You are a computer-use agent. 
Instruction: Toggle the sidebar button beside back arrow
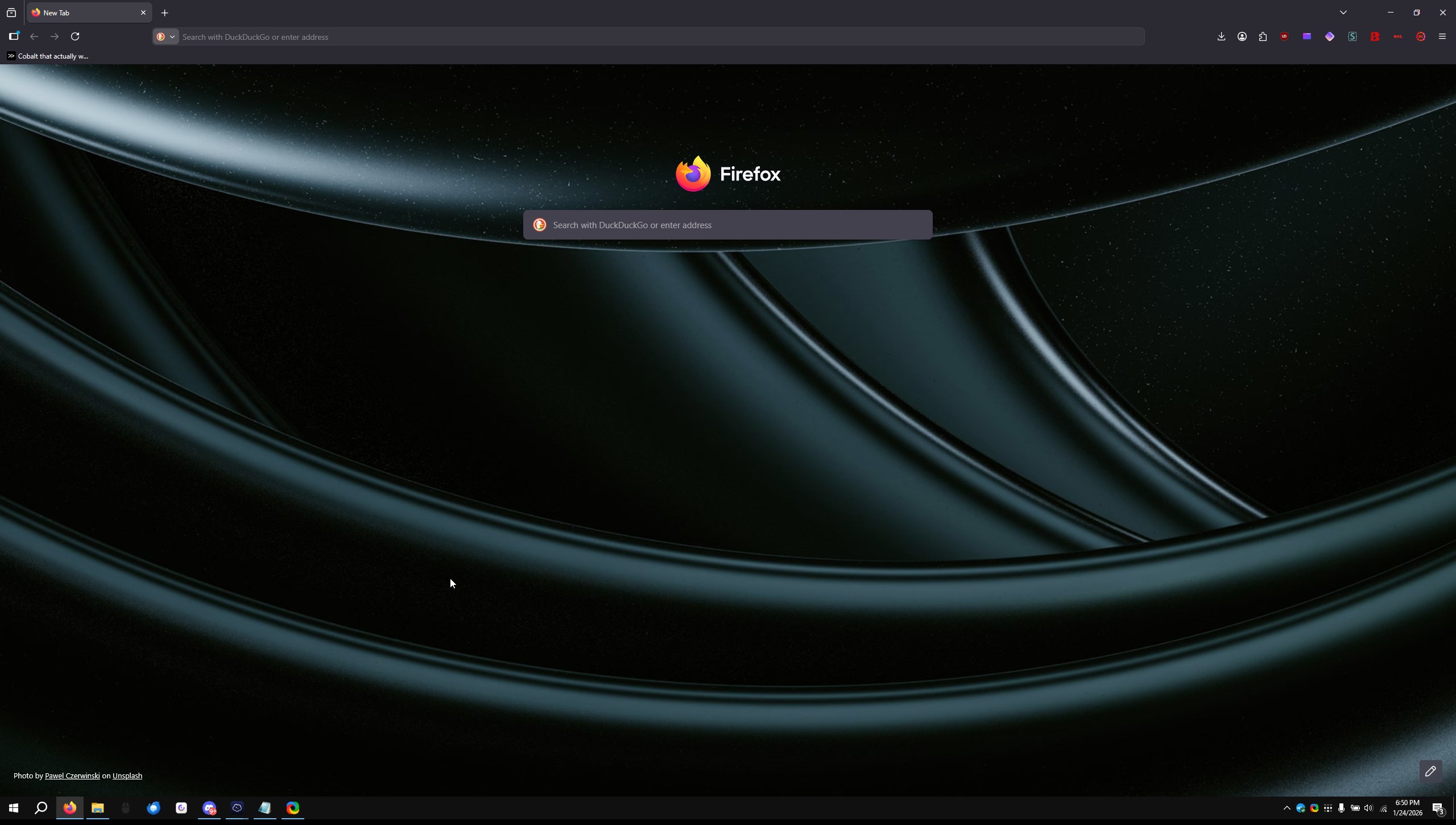14,36
